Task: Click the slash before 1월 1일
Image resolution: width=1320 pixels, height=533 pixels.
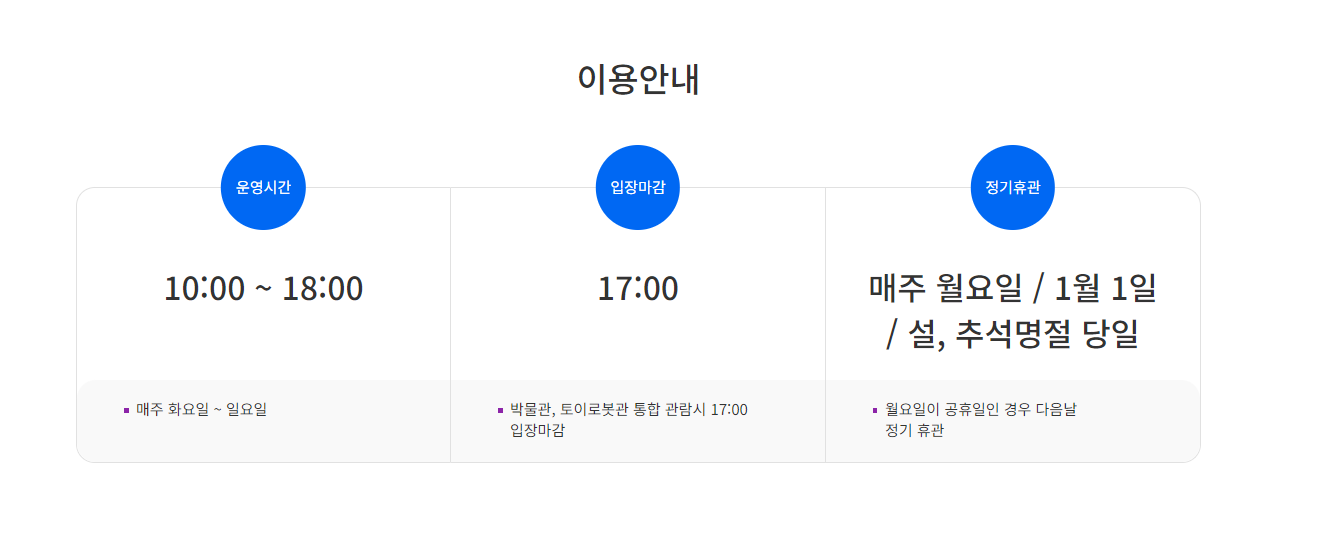Action: pos(1038,289)
